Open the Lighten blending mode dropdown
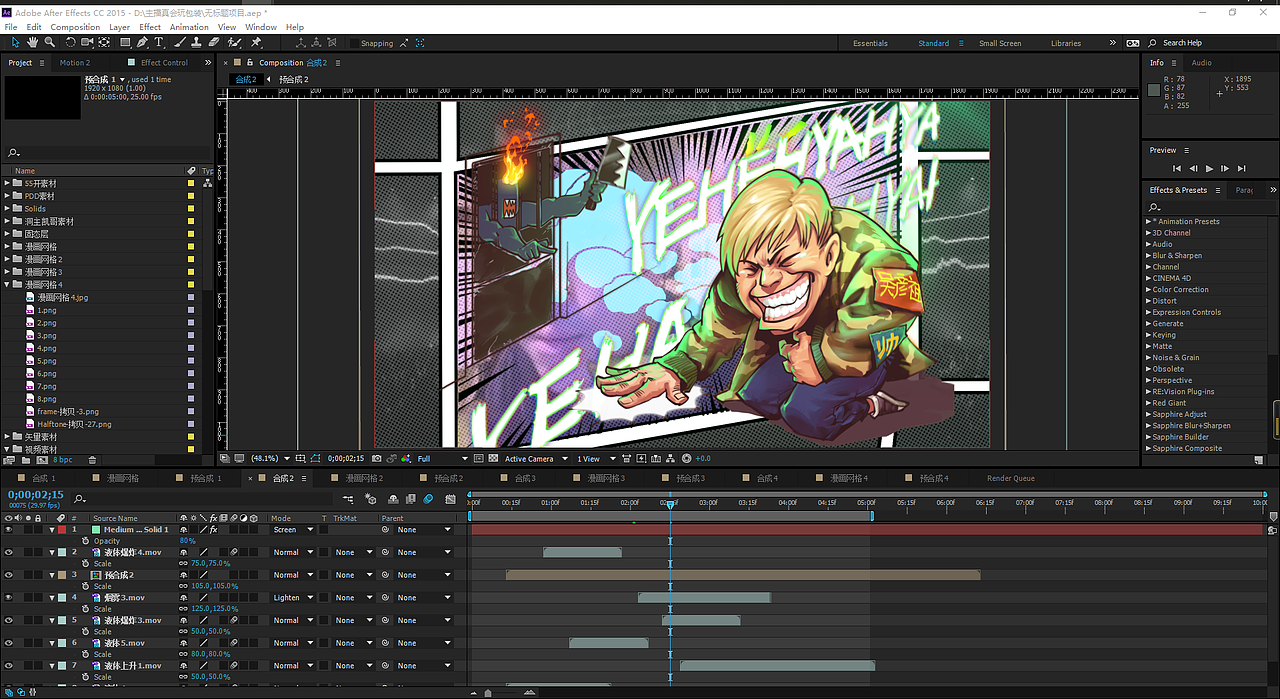Image resolution: width=1280 pixels, height=699 pixels. (293, 598)
